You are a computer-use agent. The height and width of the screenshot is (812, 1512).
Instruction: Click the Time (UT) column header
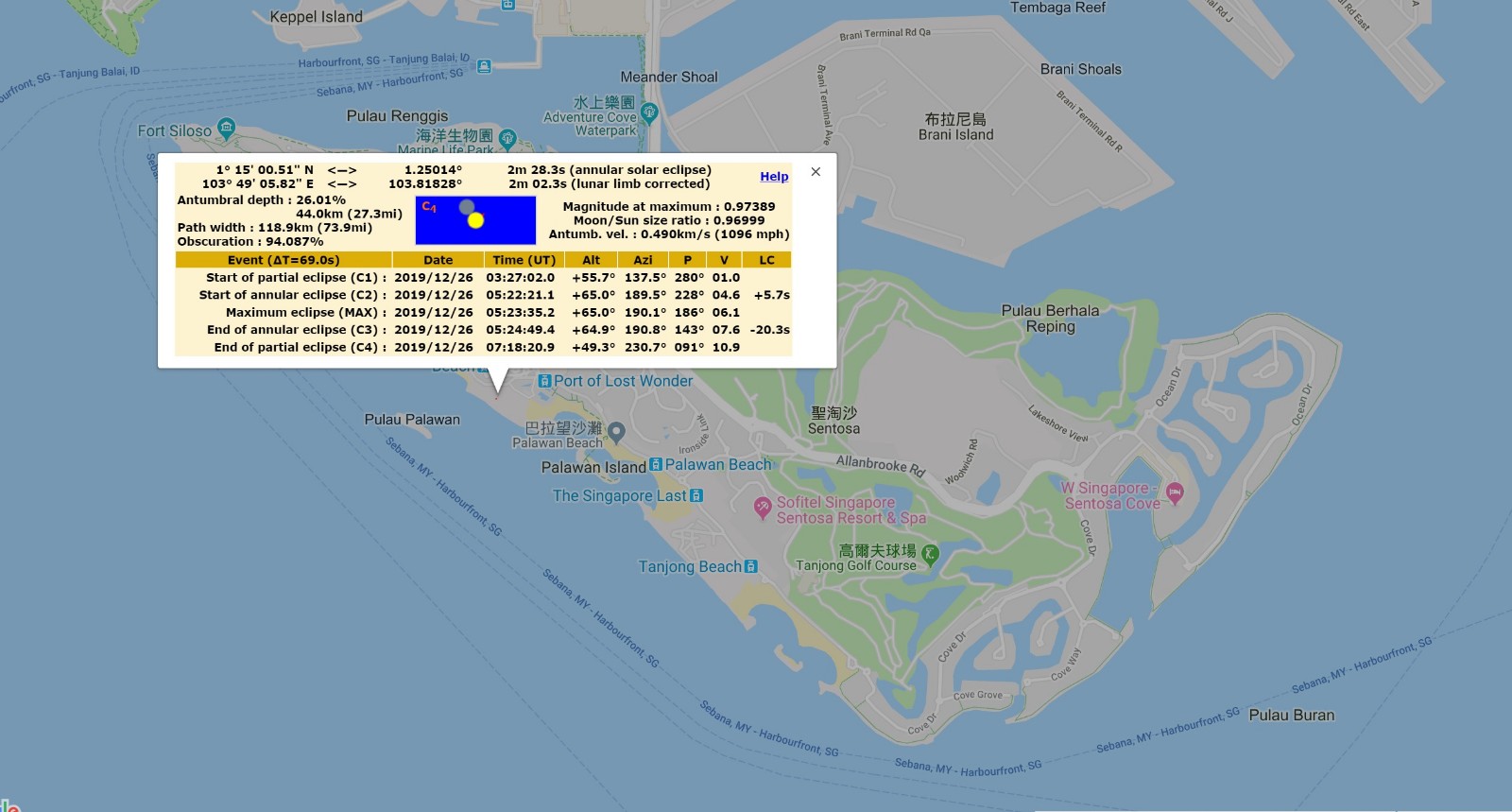click(524, 260)
